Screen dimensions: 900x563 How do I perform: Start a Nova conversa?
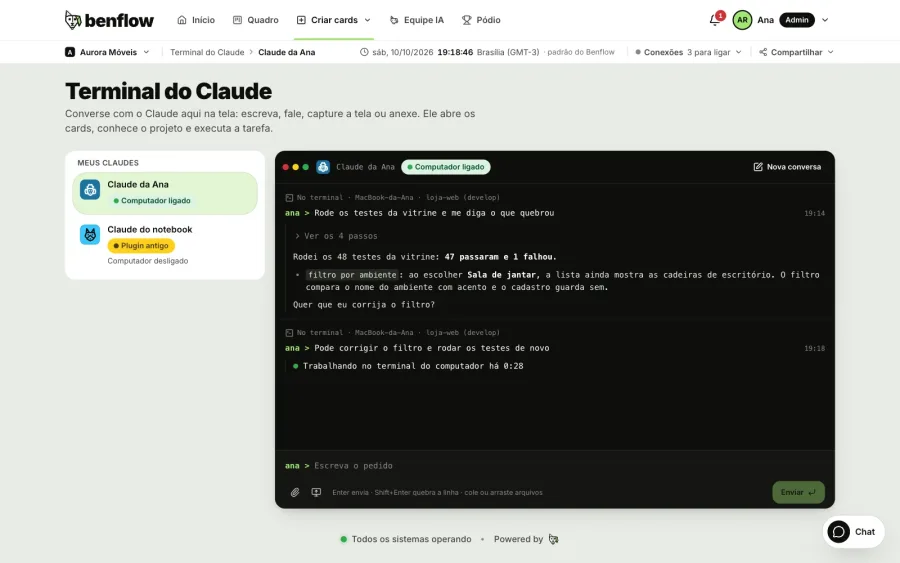[787, 167]
